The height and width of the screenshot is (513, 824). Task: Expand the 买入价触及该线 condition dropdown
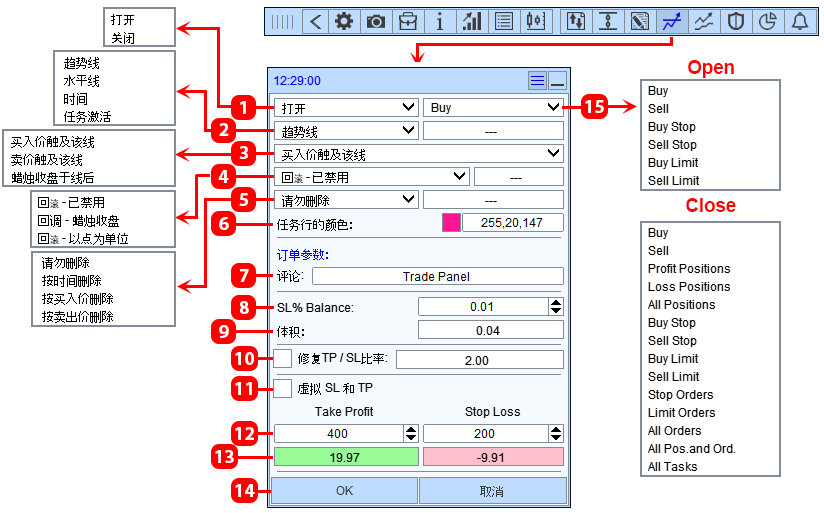(x=419, y=154)
